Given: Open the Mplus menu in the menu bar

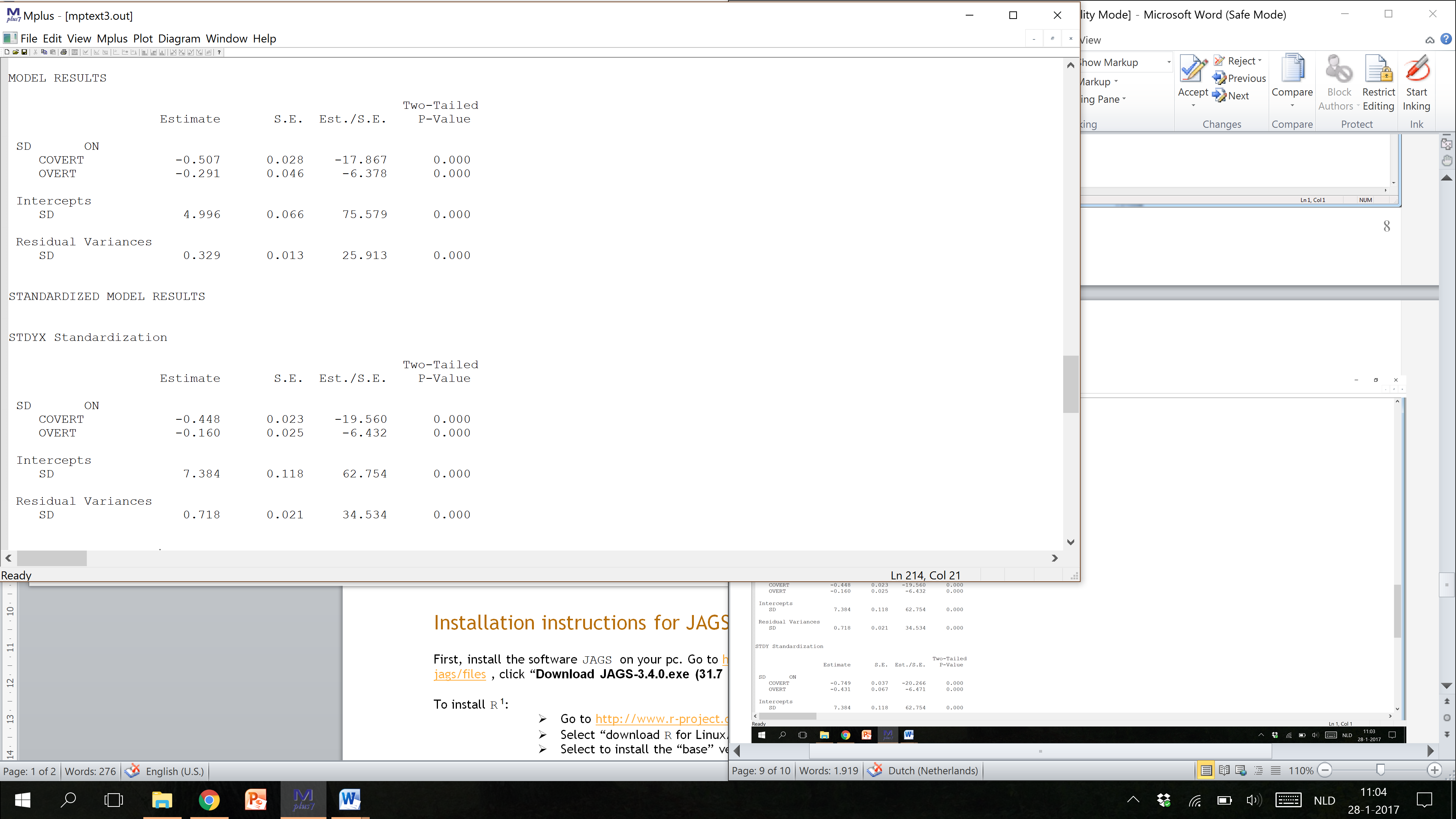Looking at the screenshot, I should 112,38.
